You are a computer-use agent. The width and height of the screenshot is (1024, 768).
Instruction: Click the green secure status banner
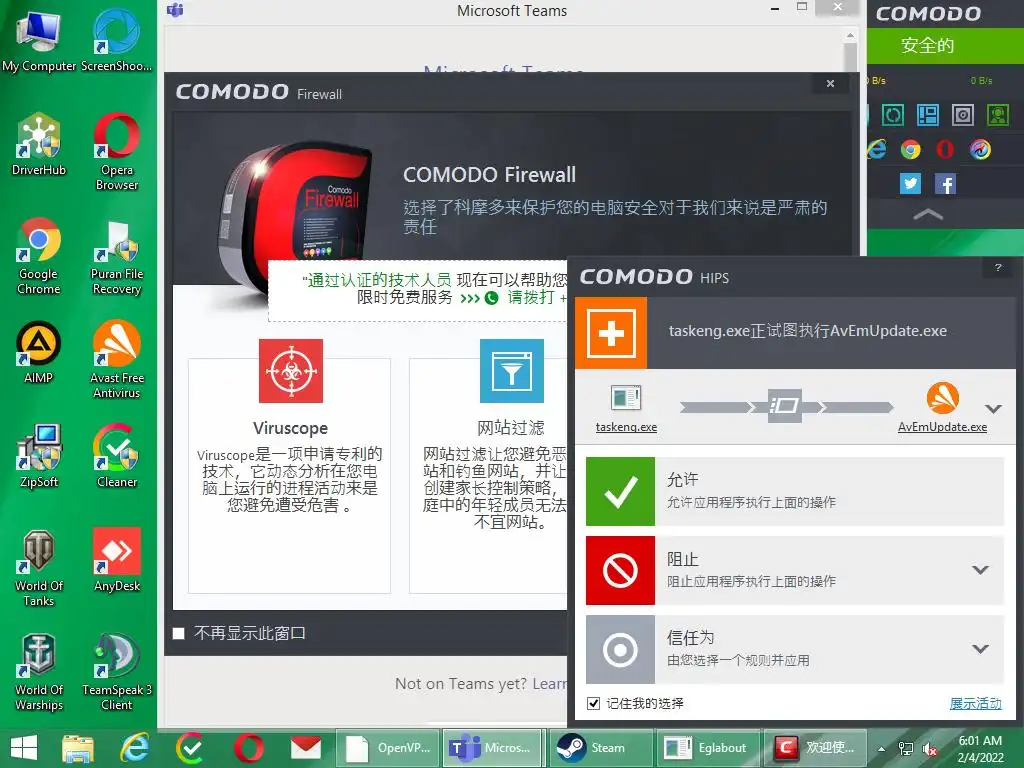click(x=945, y=46)
